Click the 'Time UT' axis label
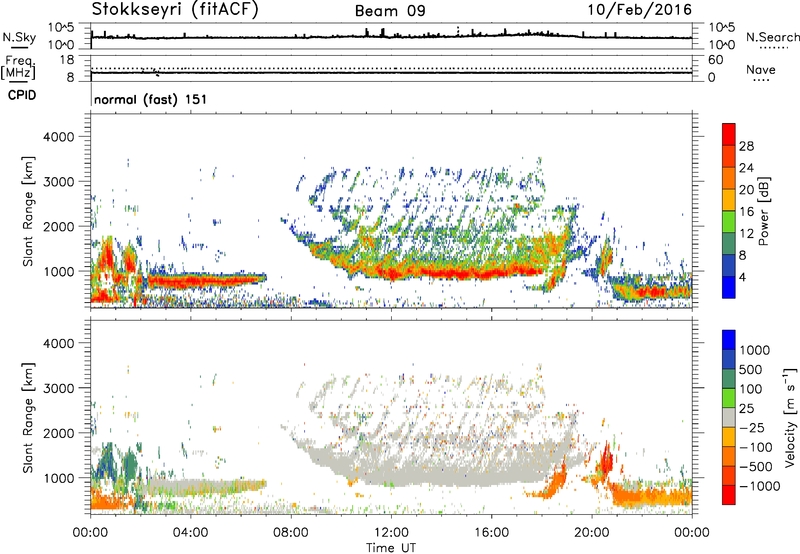 (391, 548)
